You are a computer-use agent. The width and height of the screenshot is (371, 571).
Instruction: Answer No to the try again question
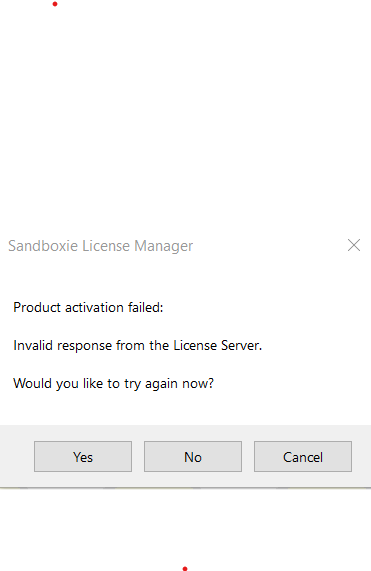(x=193, y=456)
